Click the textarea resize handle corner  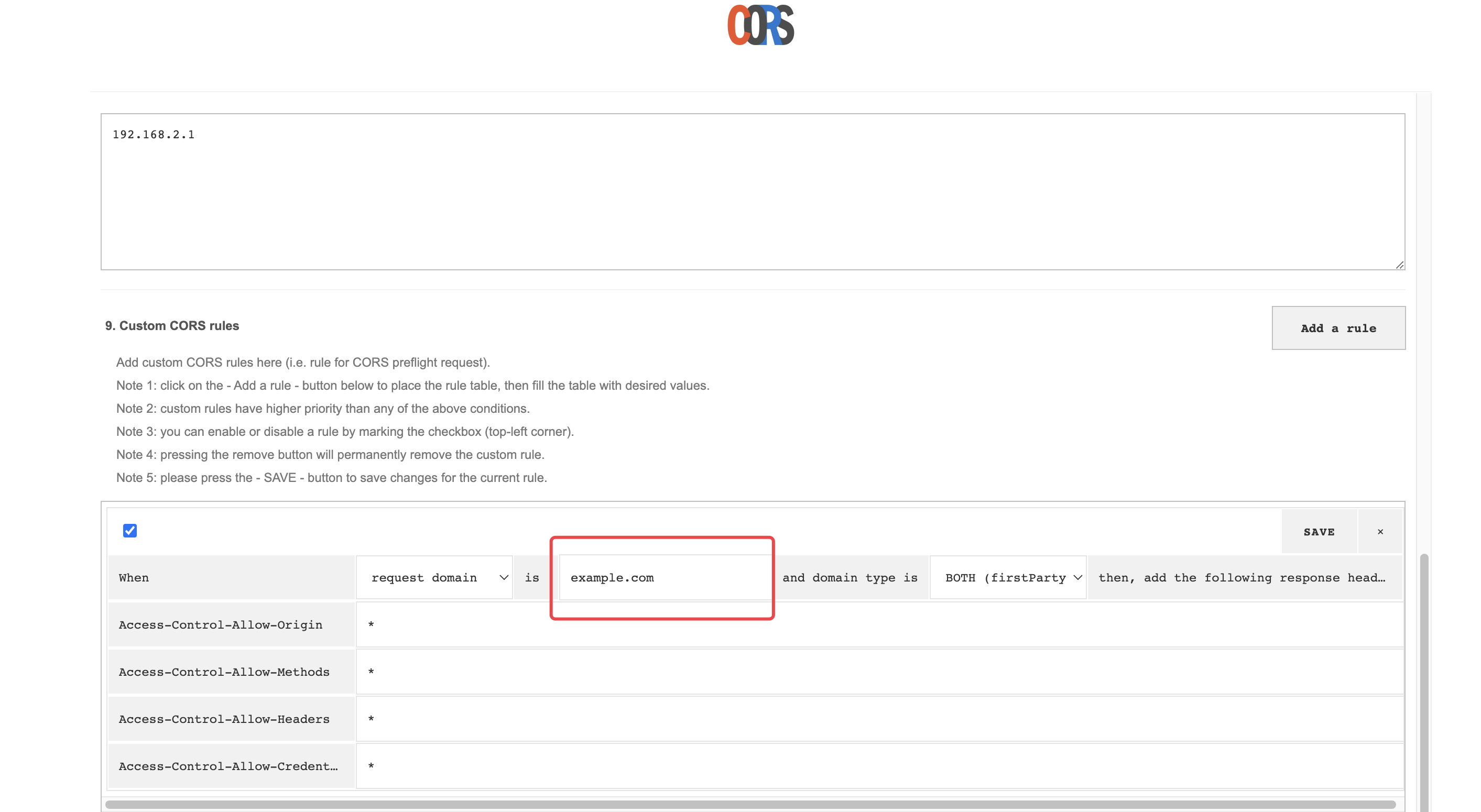click(1399, 265)
